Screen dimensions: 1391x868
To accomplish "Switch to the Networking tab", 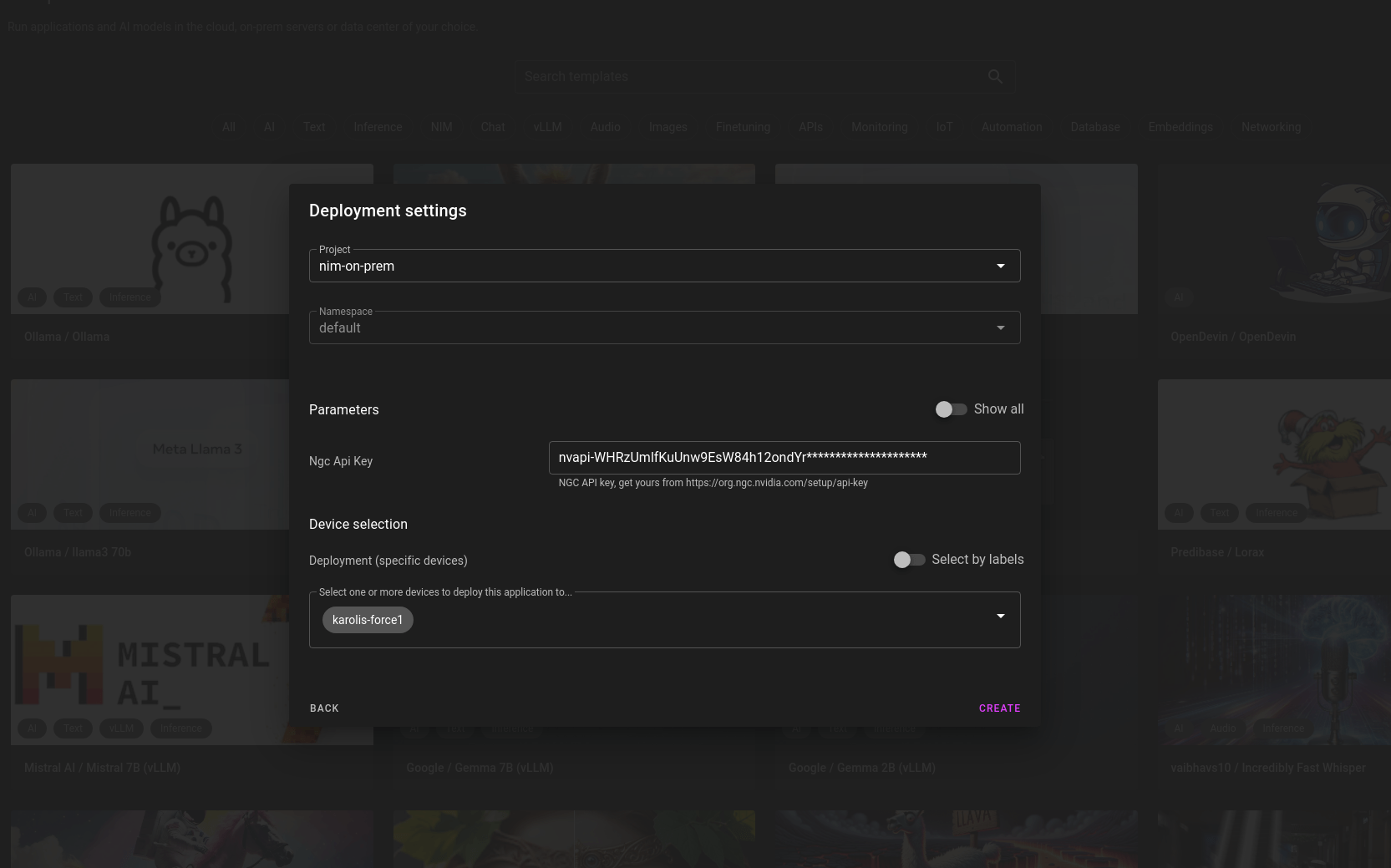I will [x=1271, y=127].
